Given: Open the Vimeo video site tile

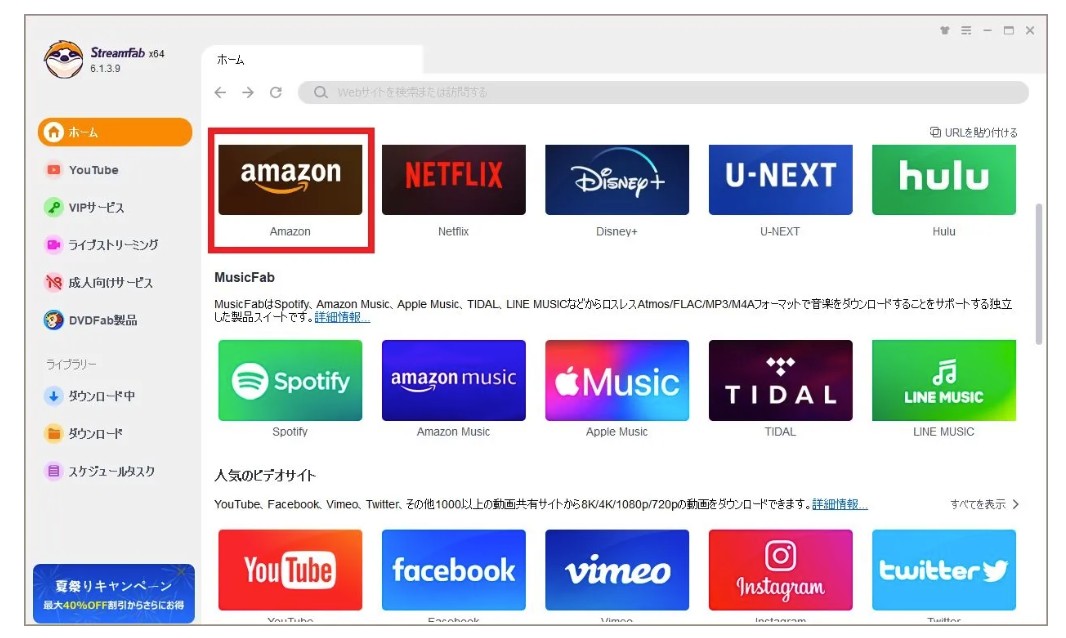Looking at the screenshot, I should pyautogui.click(x=617, y=570).
